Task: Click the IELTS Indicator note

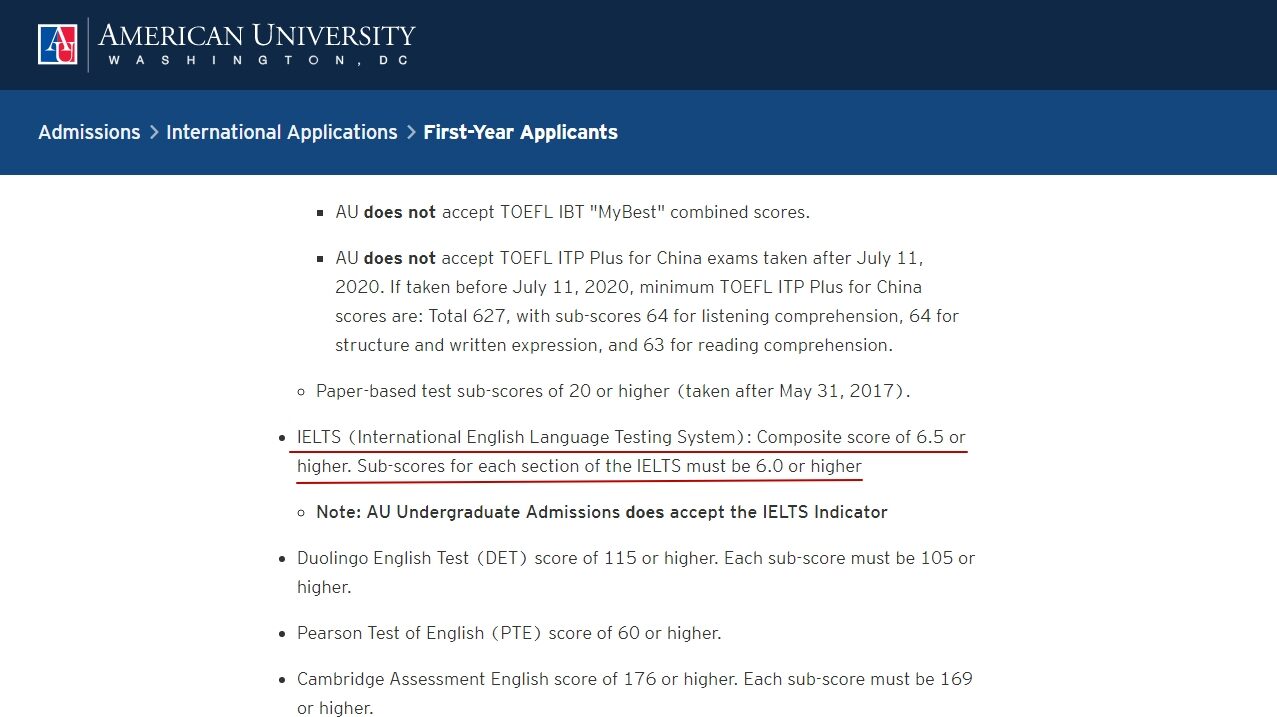Action: pyautogui.click(x=602, y=512)
